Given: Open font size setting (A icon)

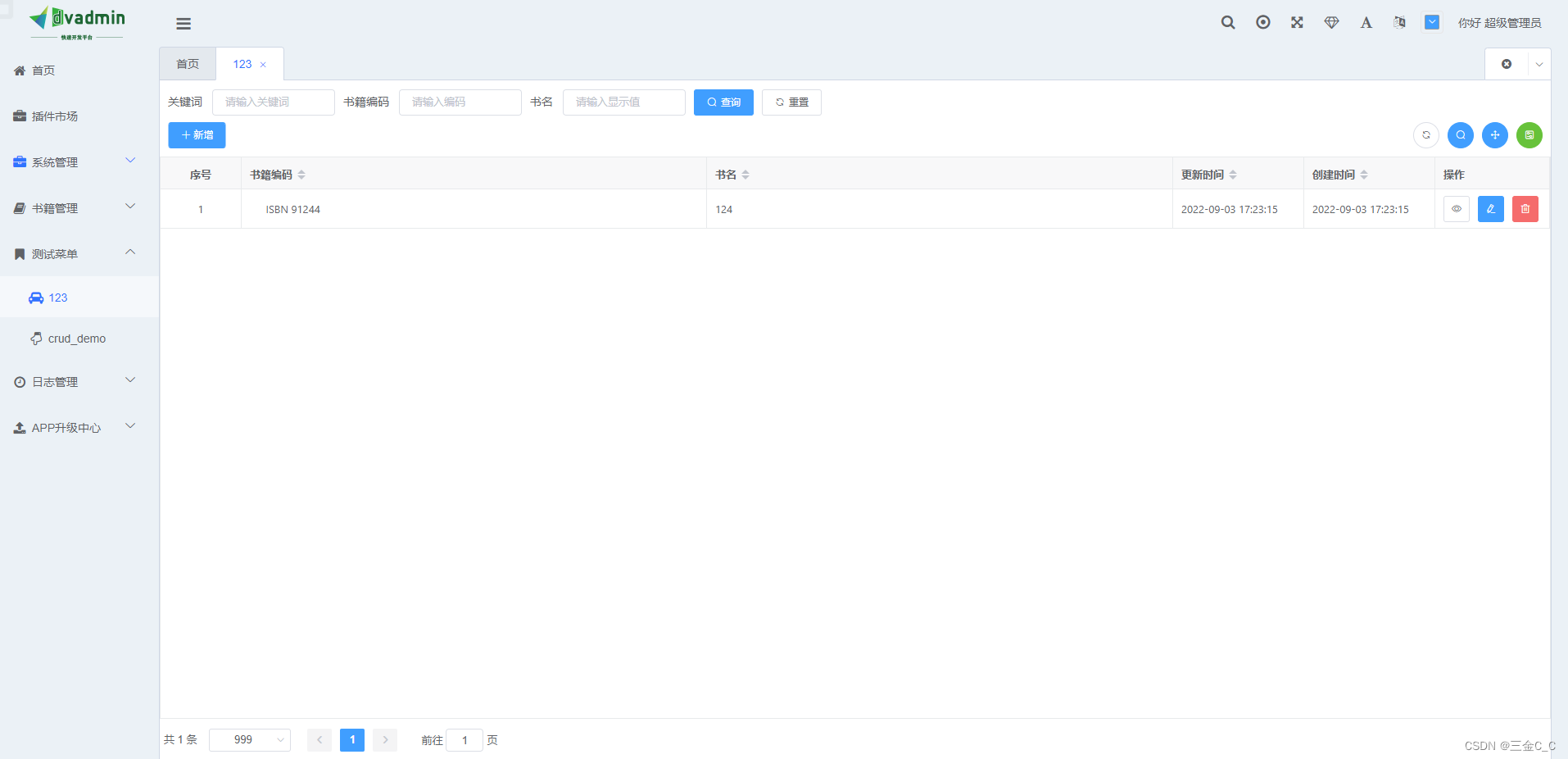Looking at the screenshot, I should 1366,22.
